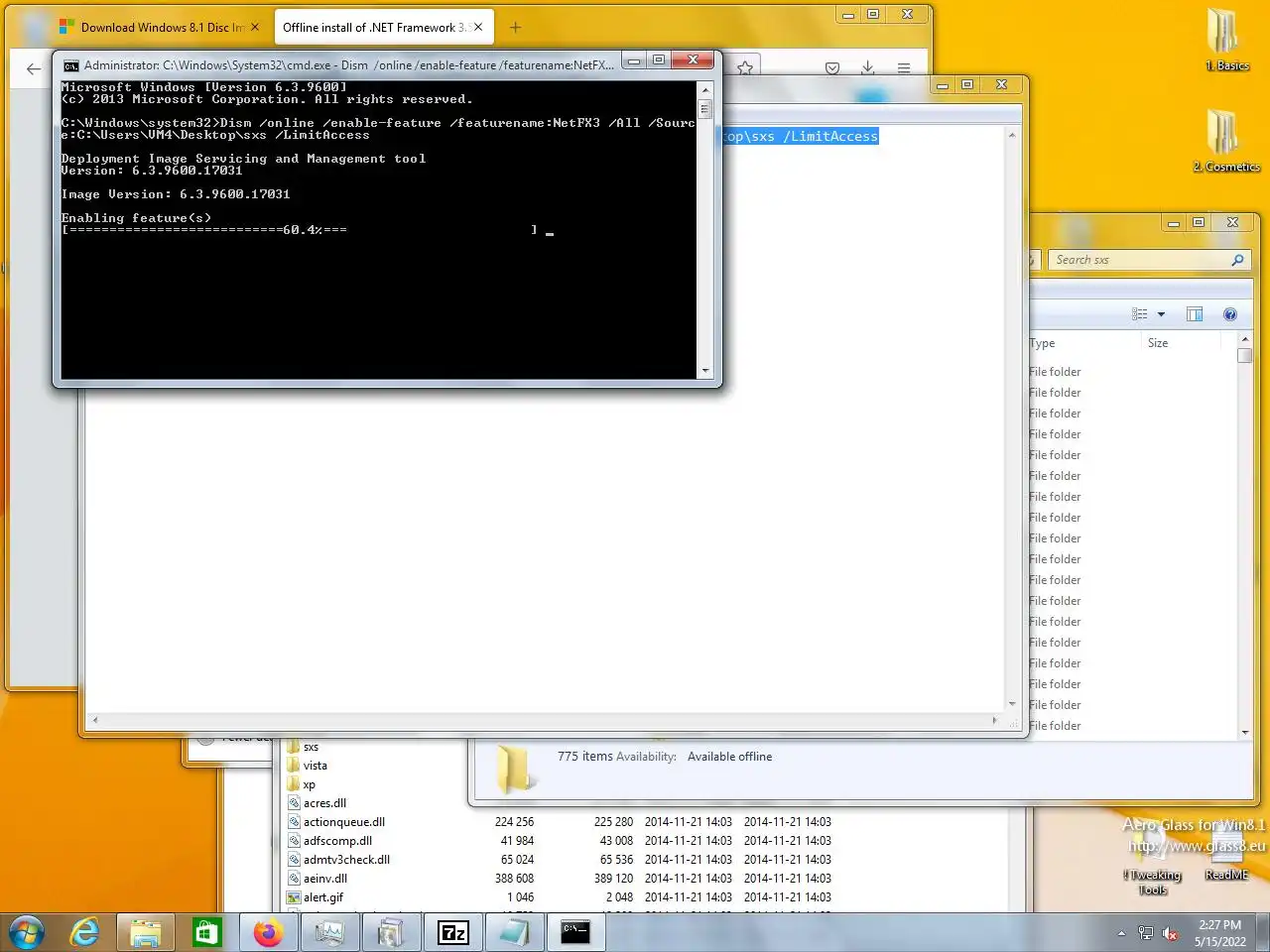Switch to the Command Prompt taskbar icon
Viewport: 1270px width, 952px height.
point(575,933)
